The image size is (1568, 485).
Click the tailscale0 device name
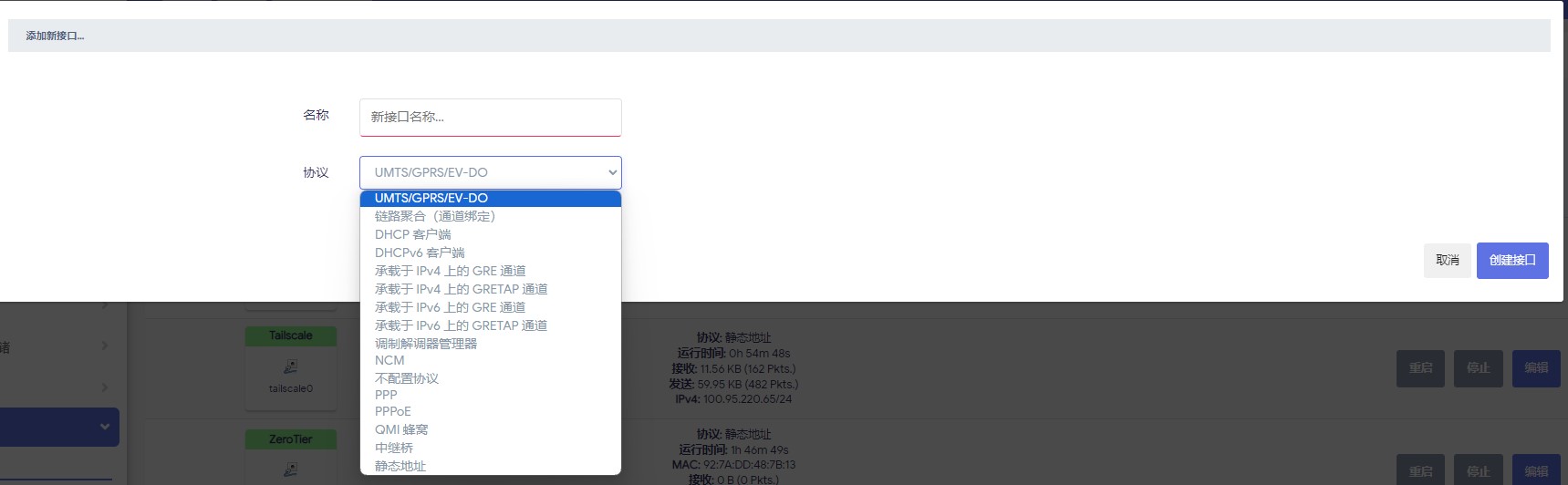tap(291, 388)
